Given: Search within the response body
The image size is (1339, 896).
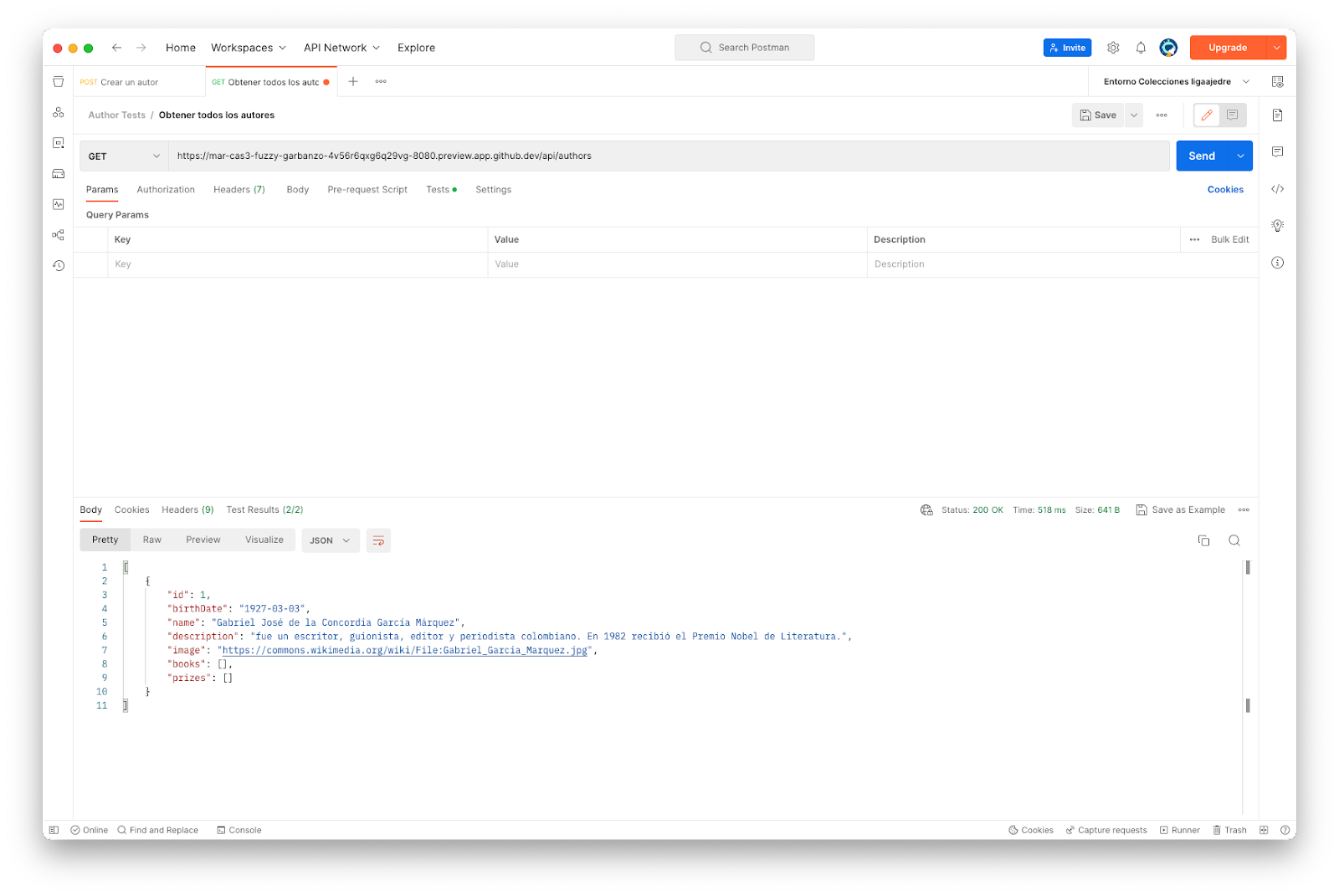Looking at the screenshot, I should [x=1234, y=540].
